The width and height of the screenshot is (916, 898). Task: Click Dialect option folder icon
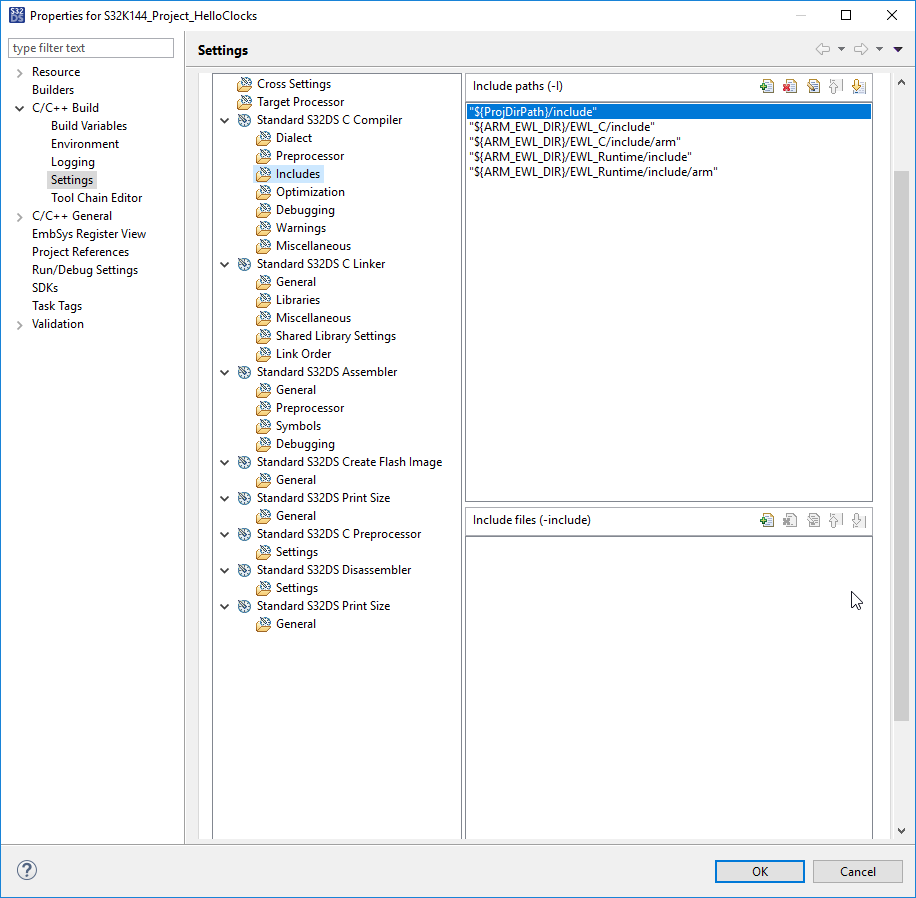pos(263,138)
